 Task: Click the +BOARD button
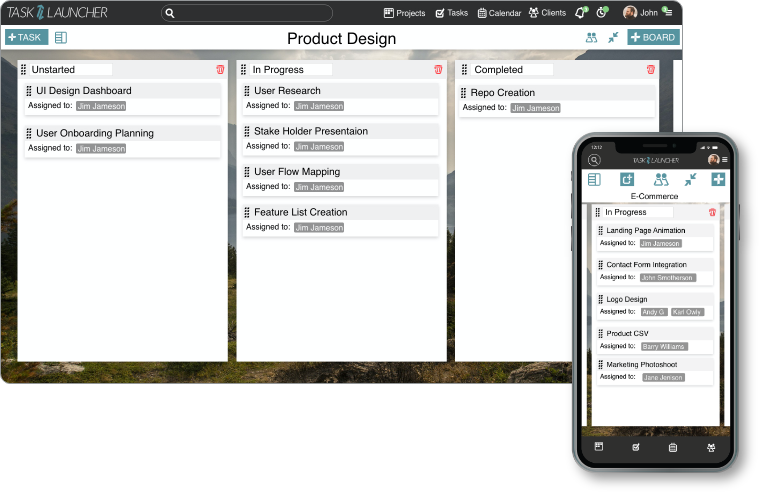[x=653, y=38]
